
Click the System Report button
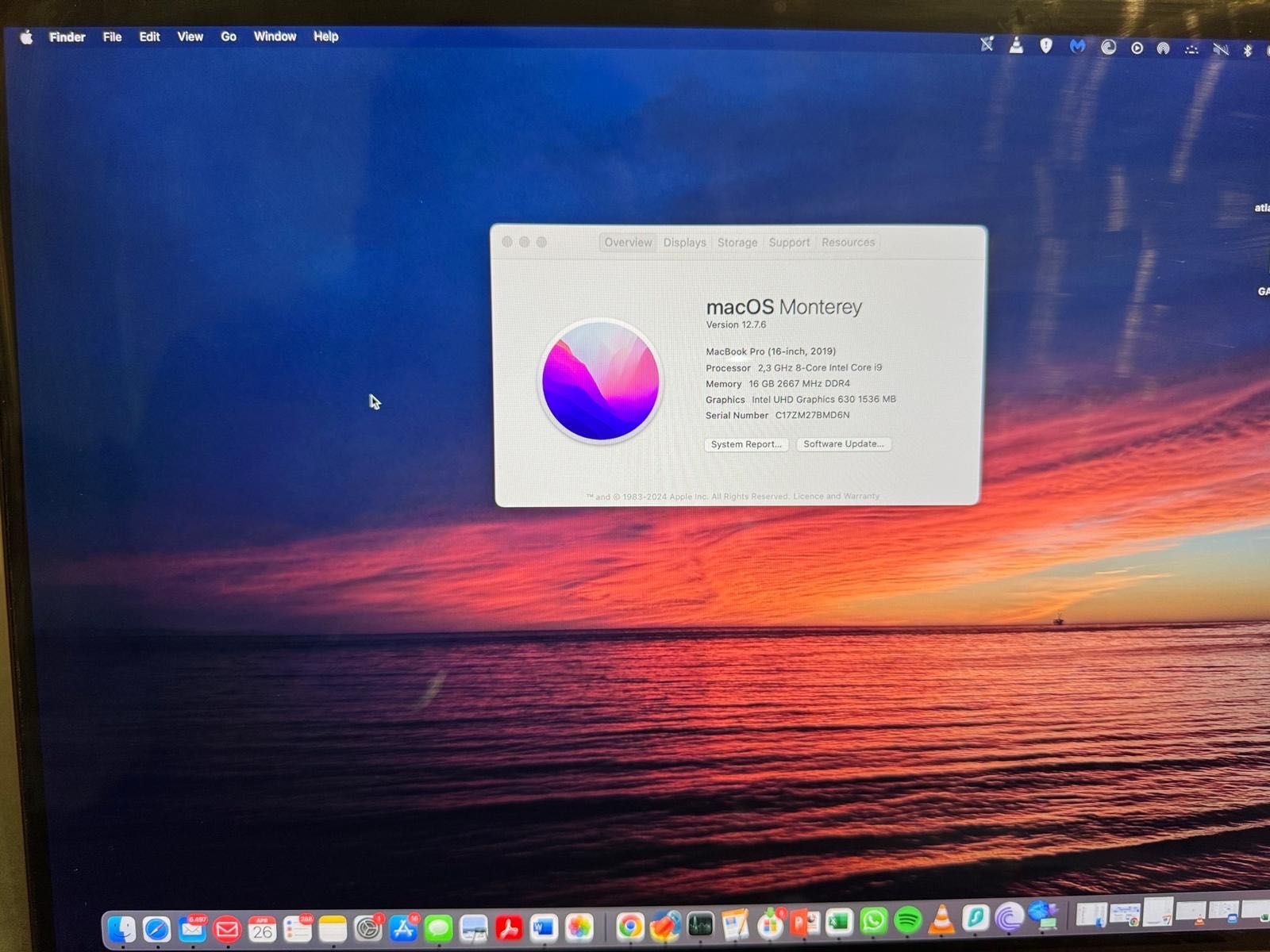[x=746, y=444]
